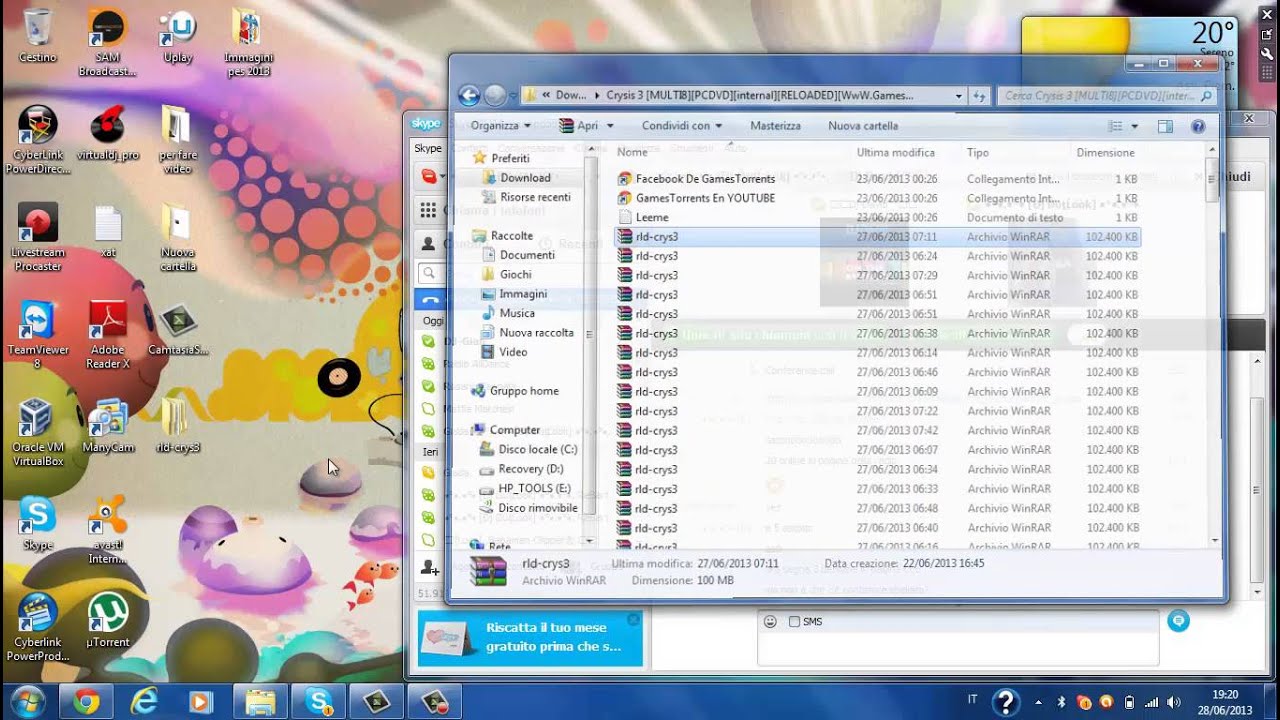Screen dimensions: 1280x720
Task: Sort files by Ultima modifica column
Action: [x=895, y=152]
